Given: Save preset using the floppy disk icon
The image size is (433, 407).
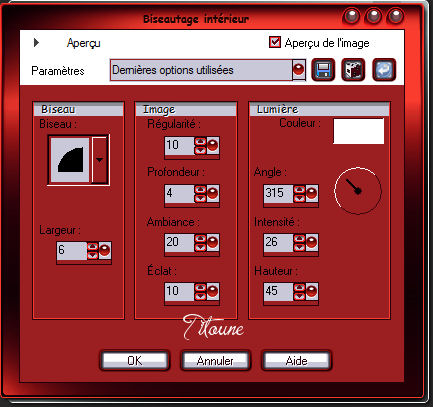Looking at the screenshot, I should point(323,70).
